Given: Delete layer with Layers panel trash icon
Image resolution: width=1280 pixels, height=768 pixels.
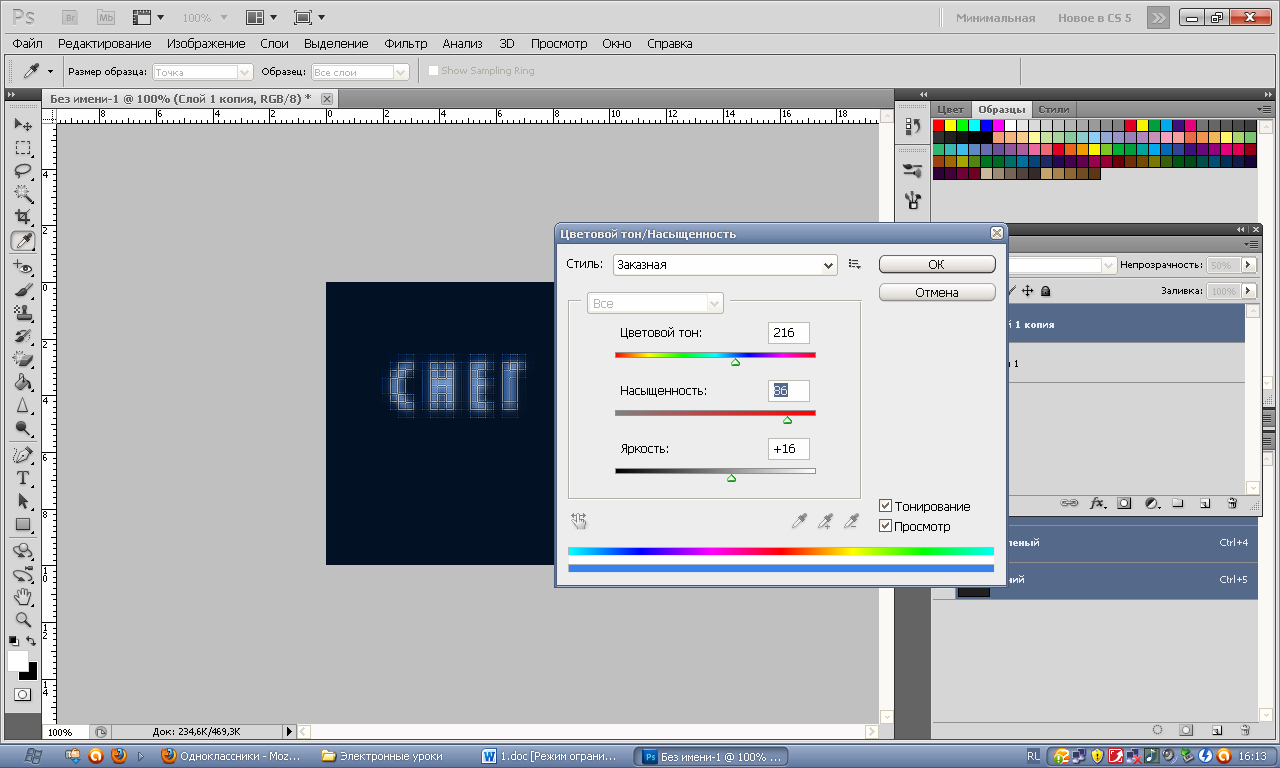Looking at the screenshot, I should (1232, 503).
